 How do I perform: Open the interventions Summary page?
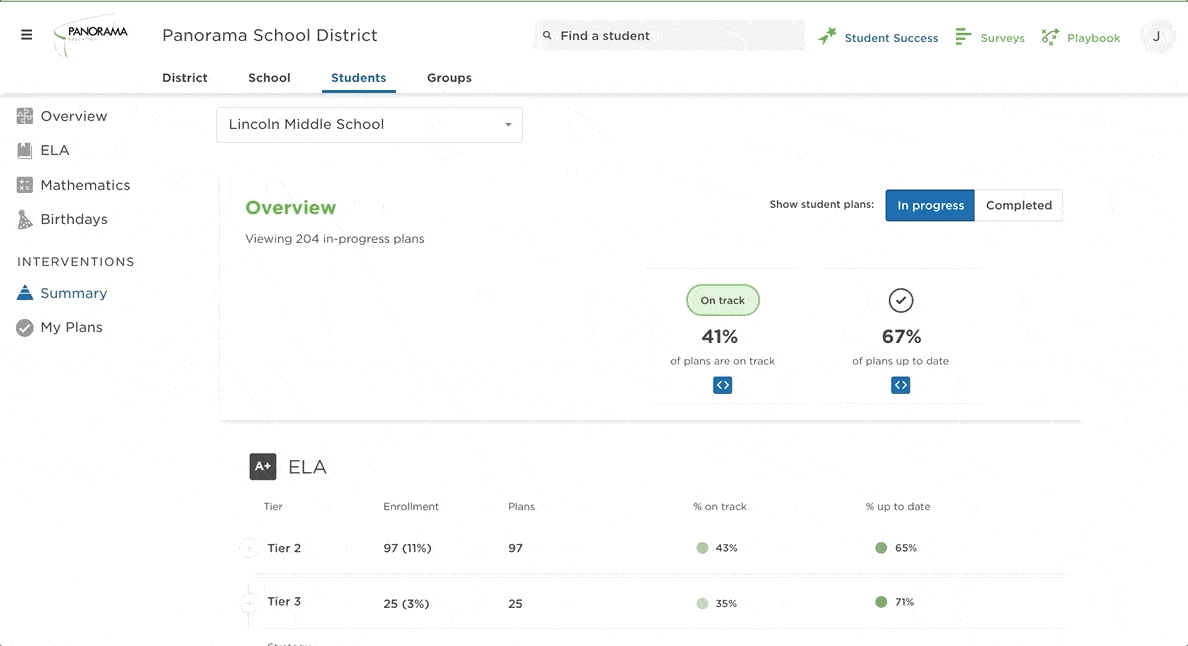pos(73,293)
